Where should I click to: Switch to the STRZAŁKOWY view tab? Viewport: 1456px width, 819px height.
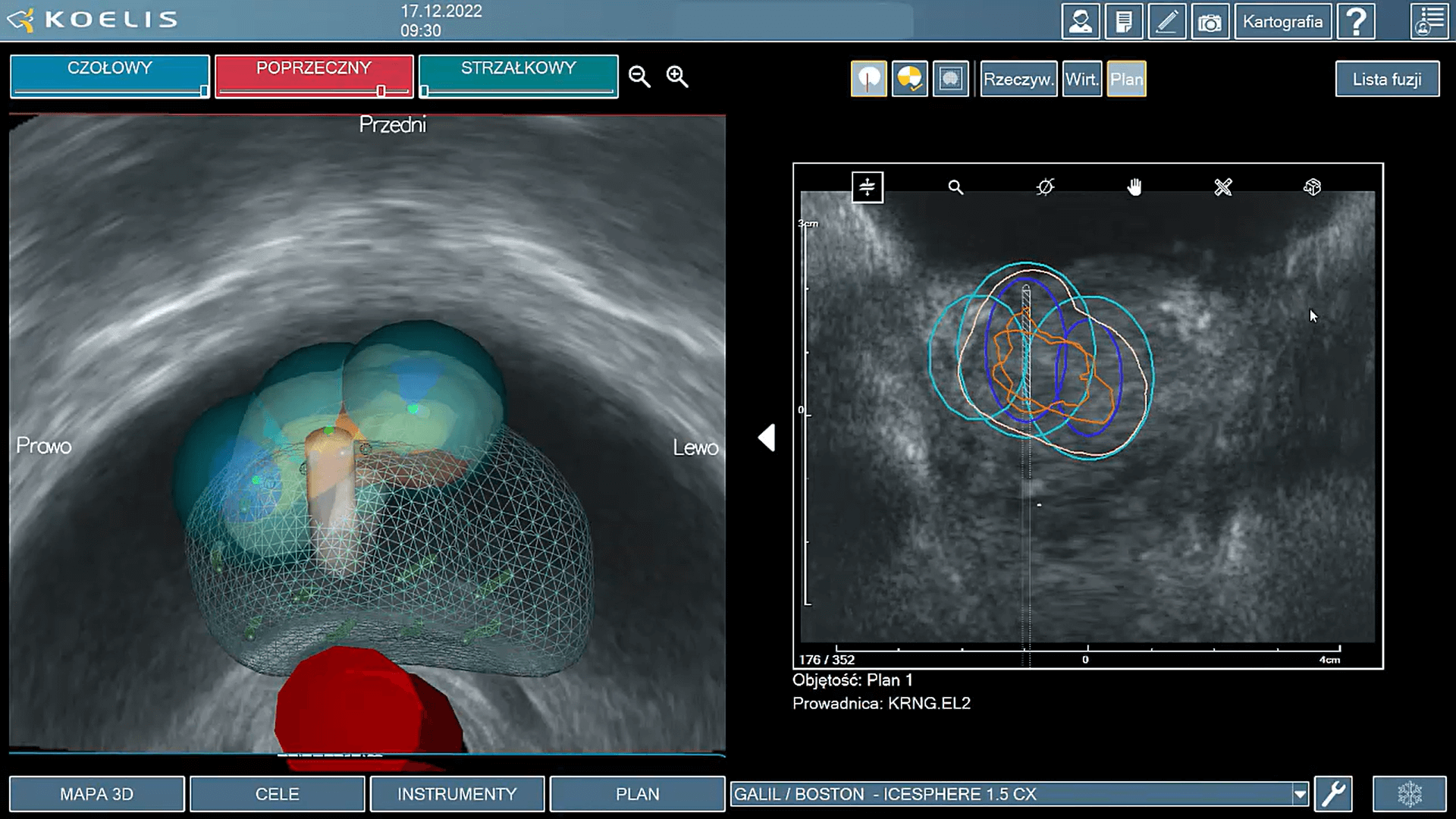tap(518, 68)
